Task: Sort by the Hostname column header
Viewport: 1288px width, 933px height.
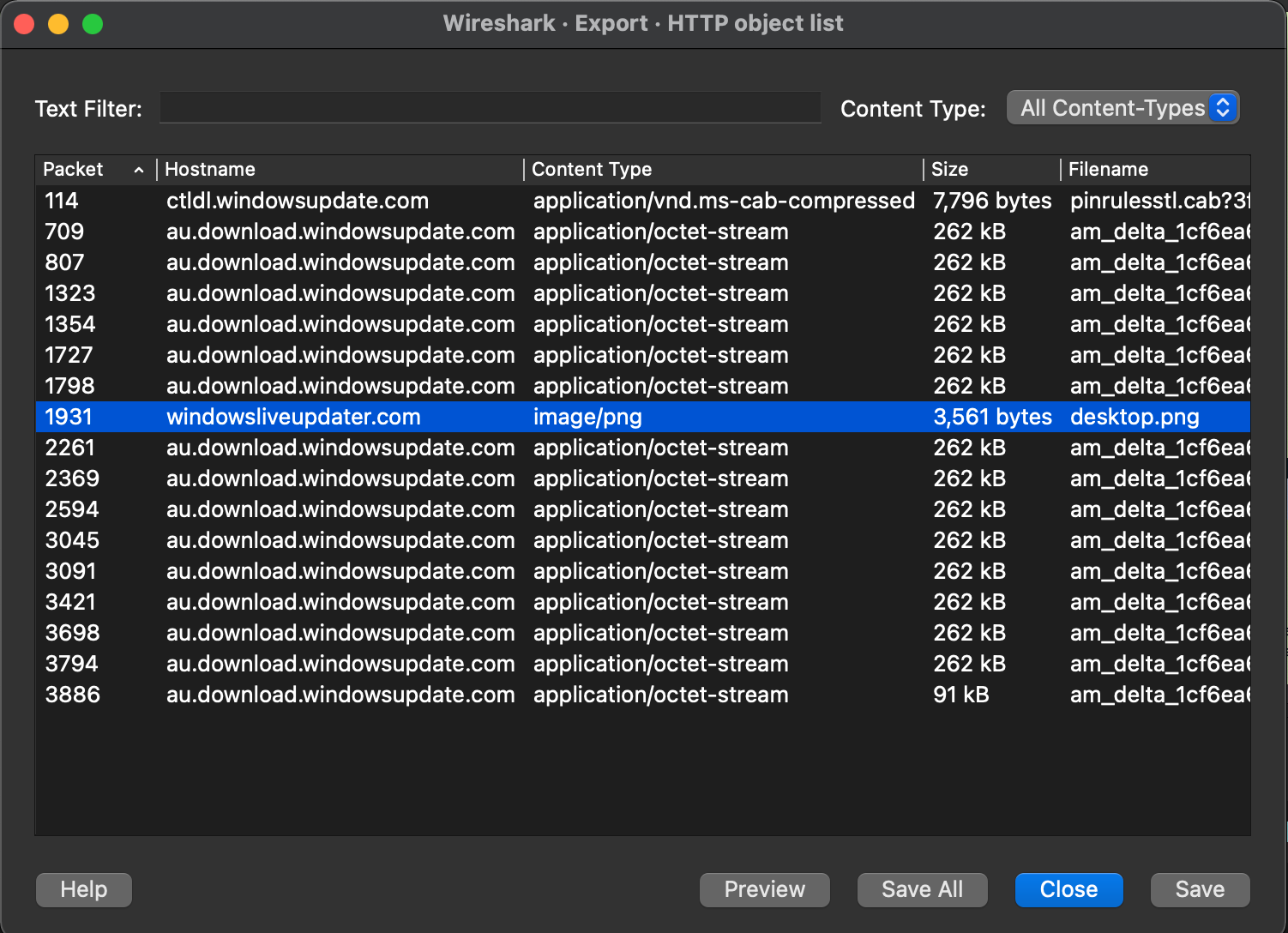Action: (340, 170)
